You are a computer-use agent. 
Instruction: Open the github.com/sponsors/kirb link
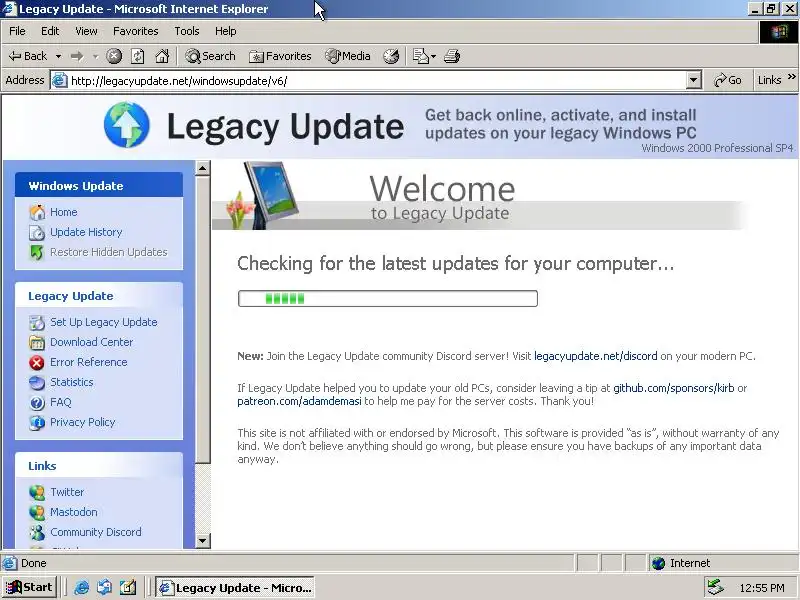pos(673,388)
